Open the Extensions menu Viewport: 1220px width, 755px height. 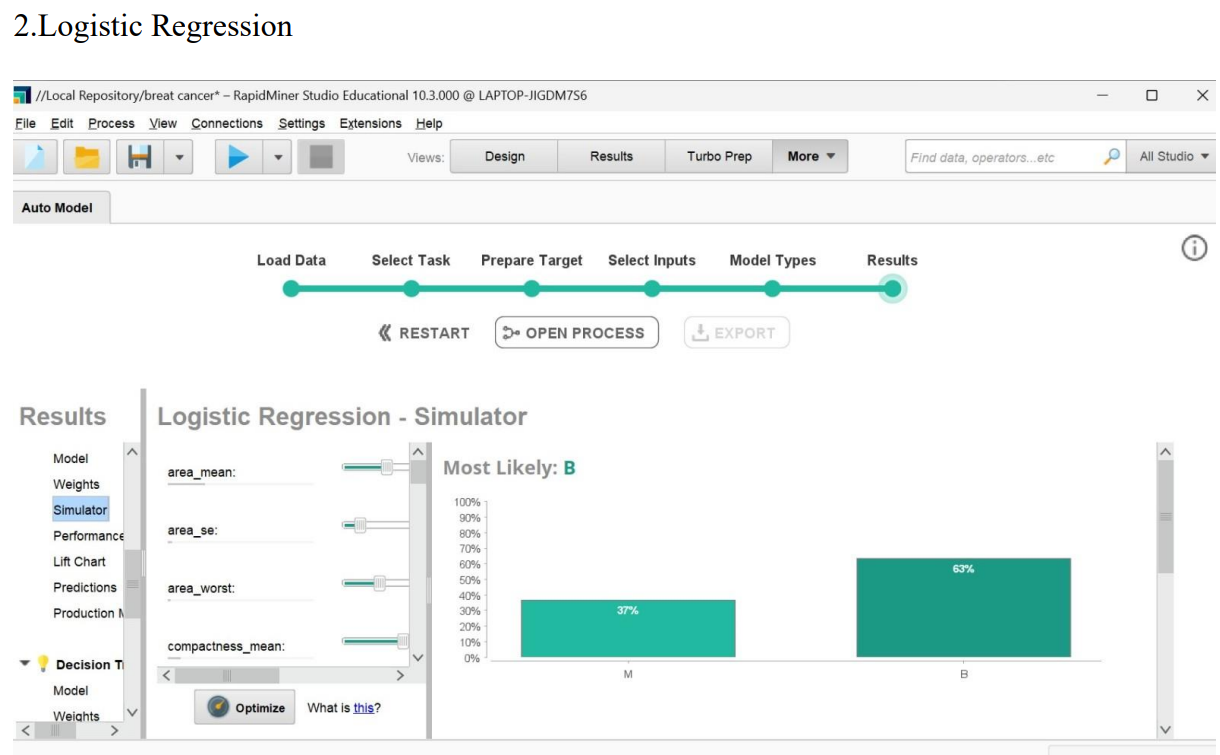point(370,123)
